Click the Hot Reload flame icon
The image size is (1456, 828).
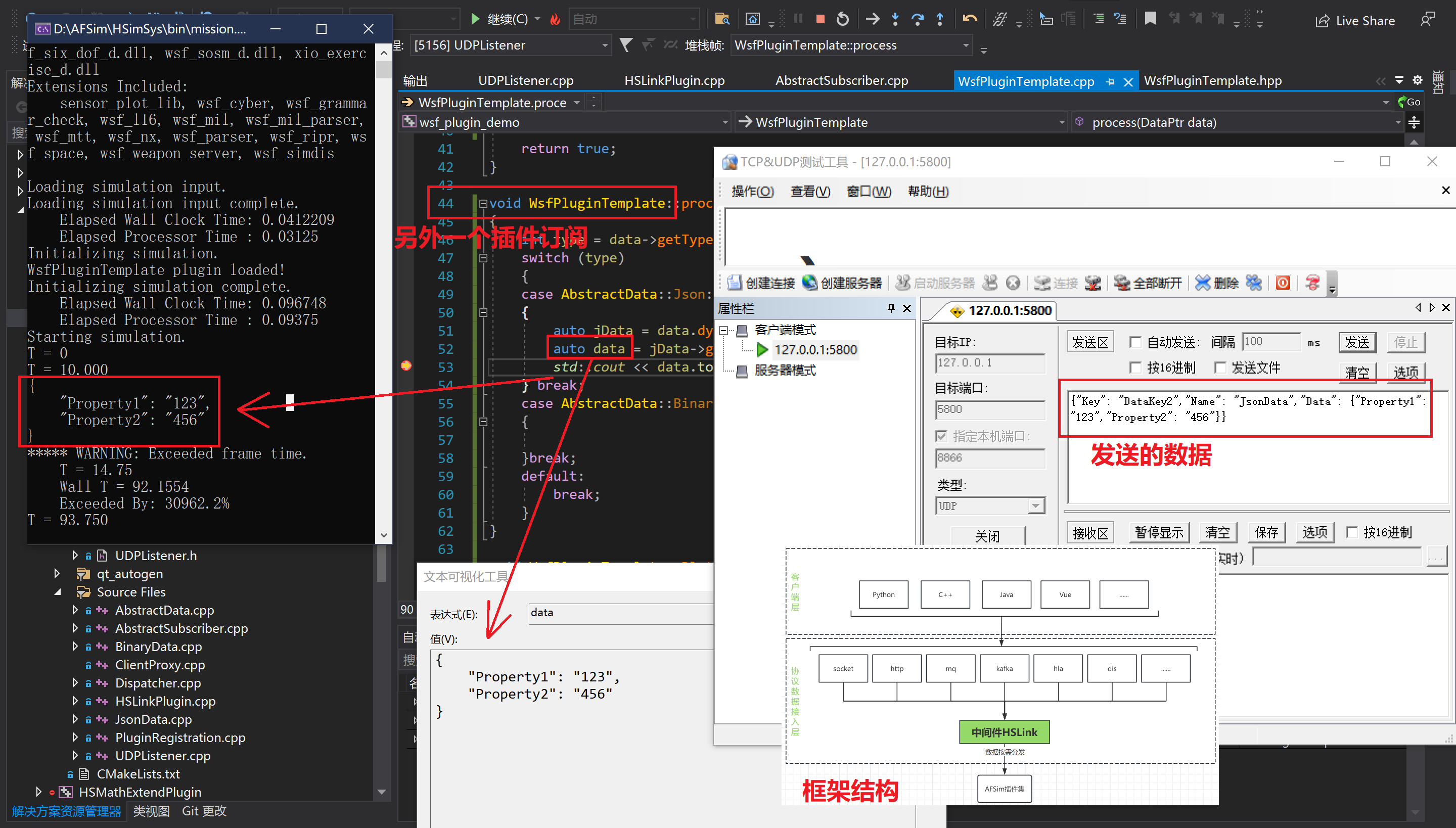click(555, 18)
